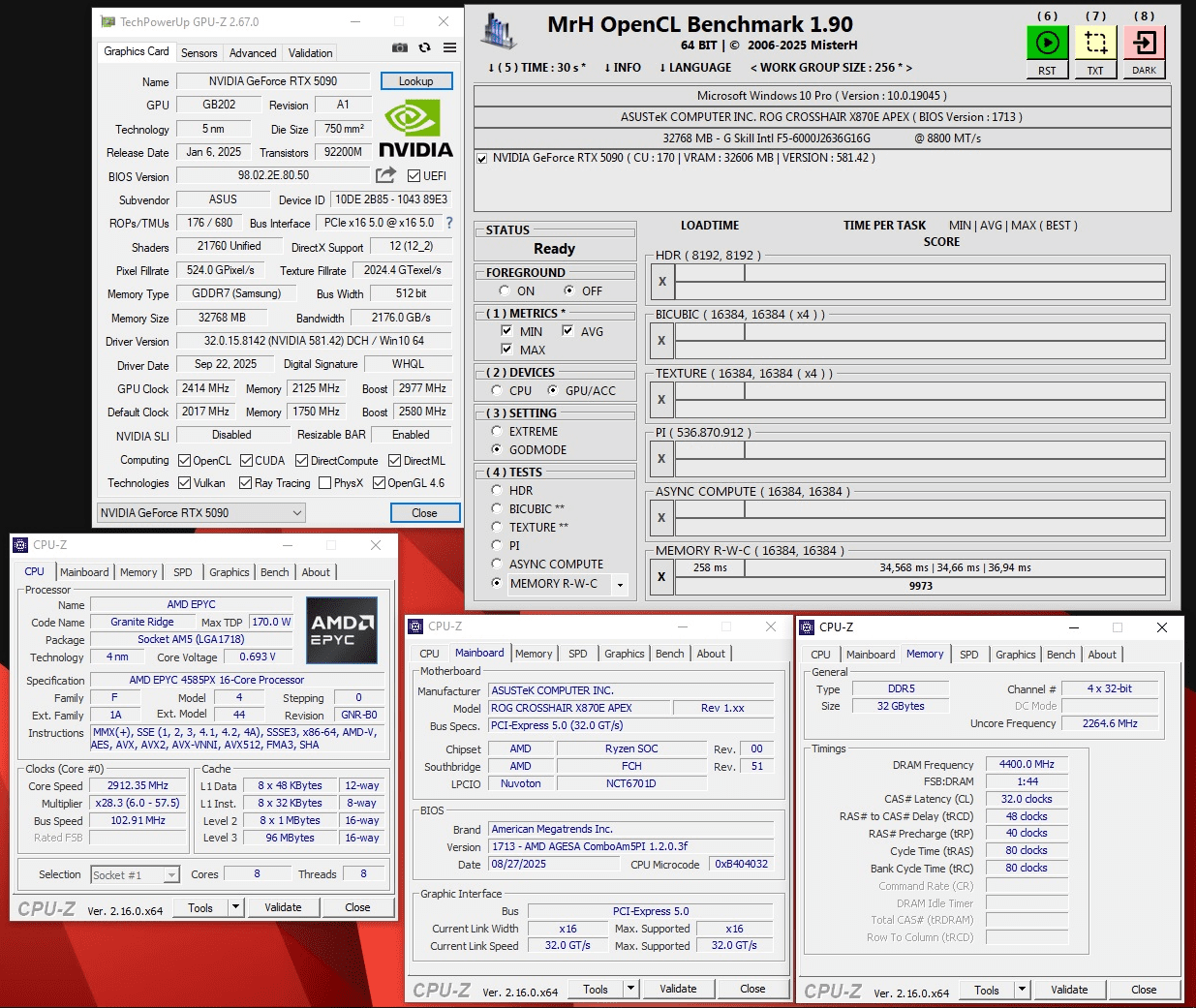Toggle the Ray Tracing checkbox
Screen dimensions: 1196x1008
coord(246,483)
